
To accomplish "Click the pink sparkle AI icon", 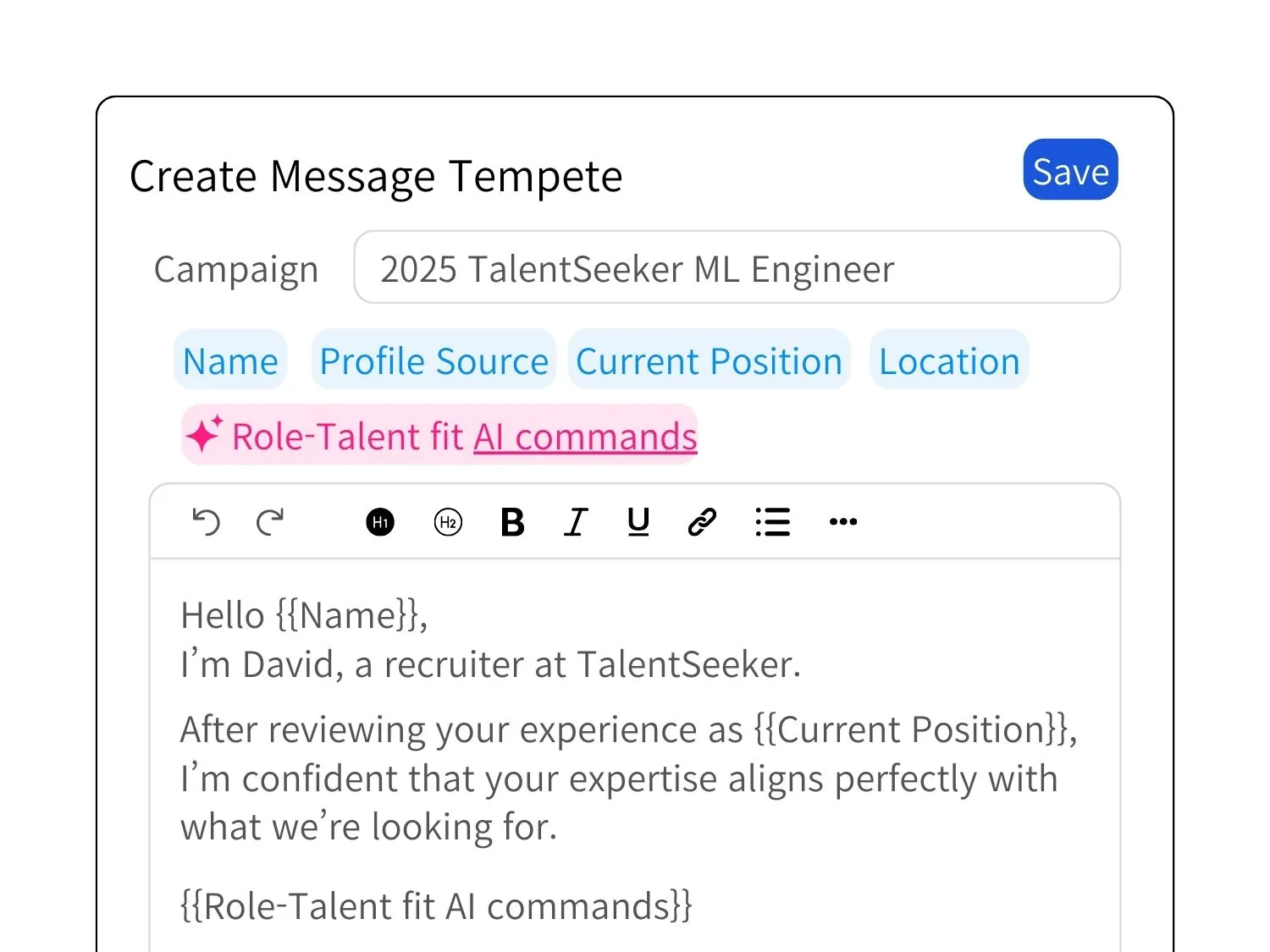I will pos(204,435).
